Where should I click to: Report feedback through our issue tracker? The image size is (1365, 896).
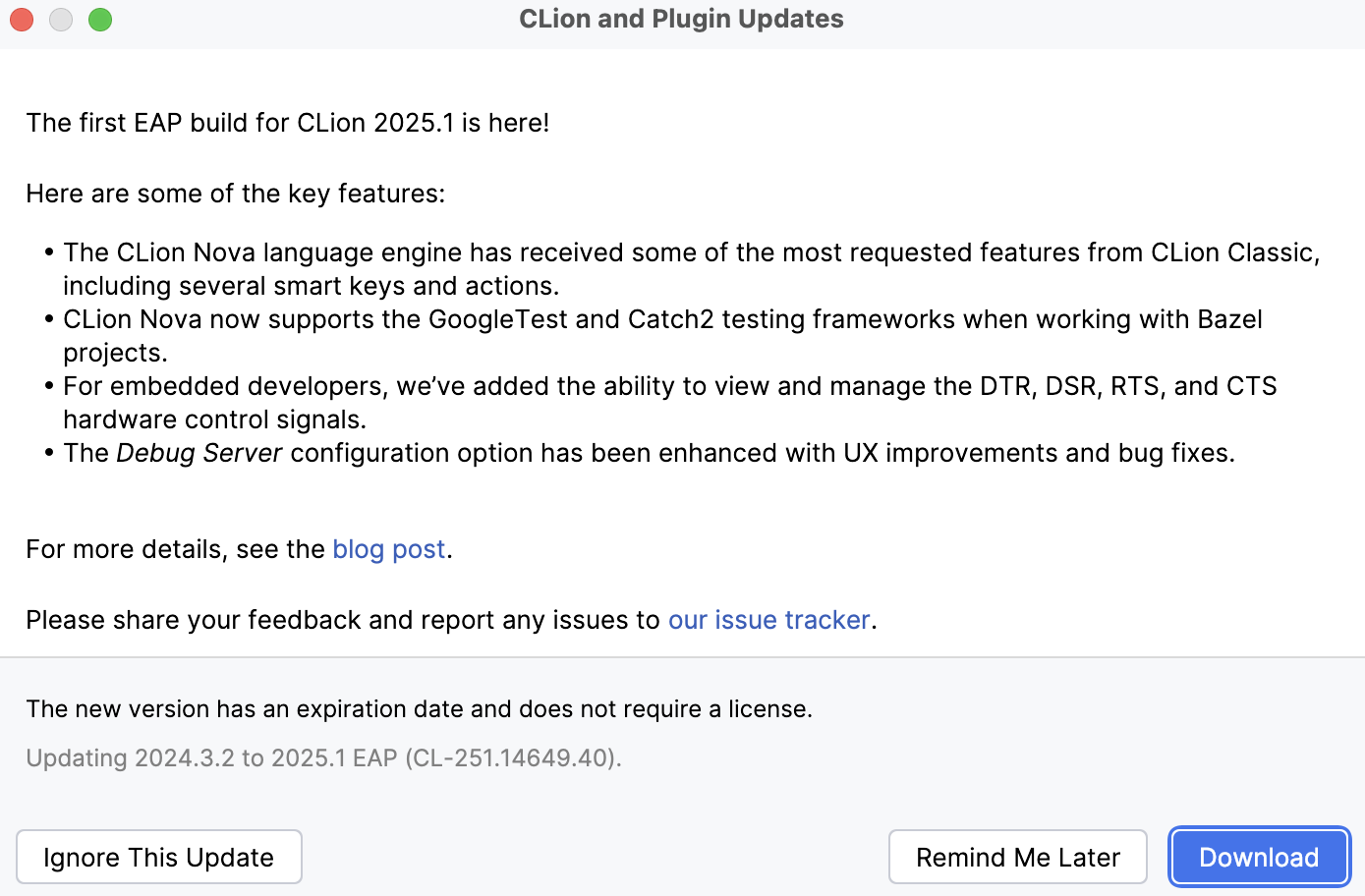pyautogui.click(x=768, y=619)
